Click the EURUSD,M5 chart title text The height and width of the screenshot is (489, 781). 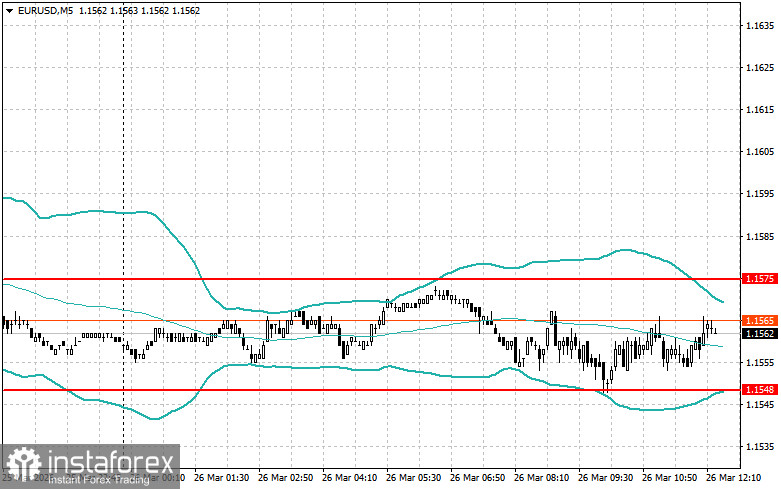pyautogui.click(x=45, y=10)
